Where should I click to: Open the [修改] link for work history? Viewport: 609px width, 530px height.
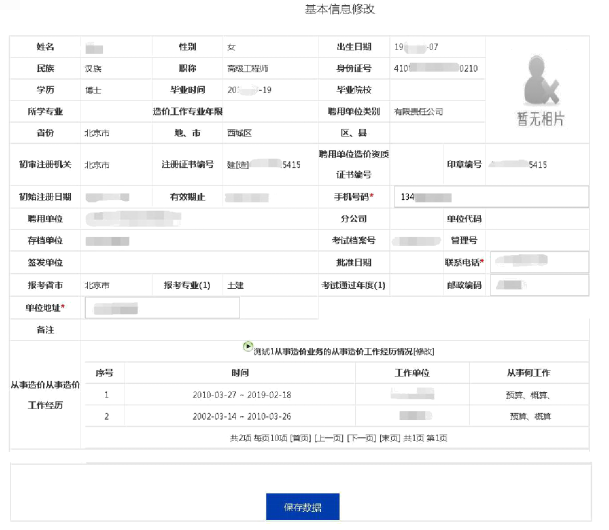(424, 351)
